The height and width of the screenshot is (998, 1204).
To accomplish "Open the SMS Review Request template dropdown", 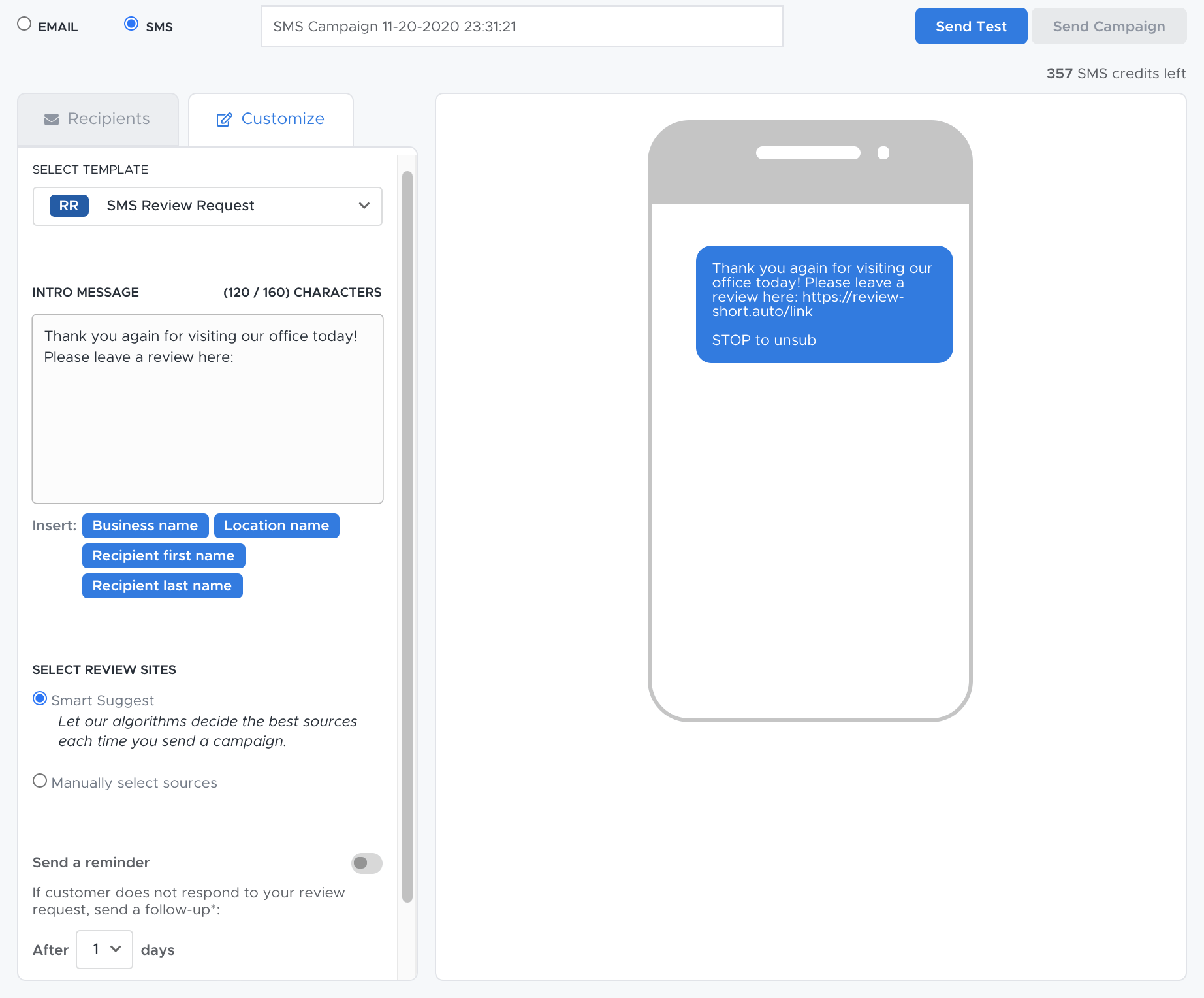I will coord(207,206).
